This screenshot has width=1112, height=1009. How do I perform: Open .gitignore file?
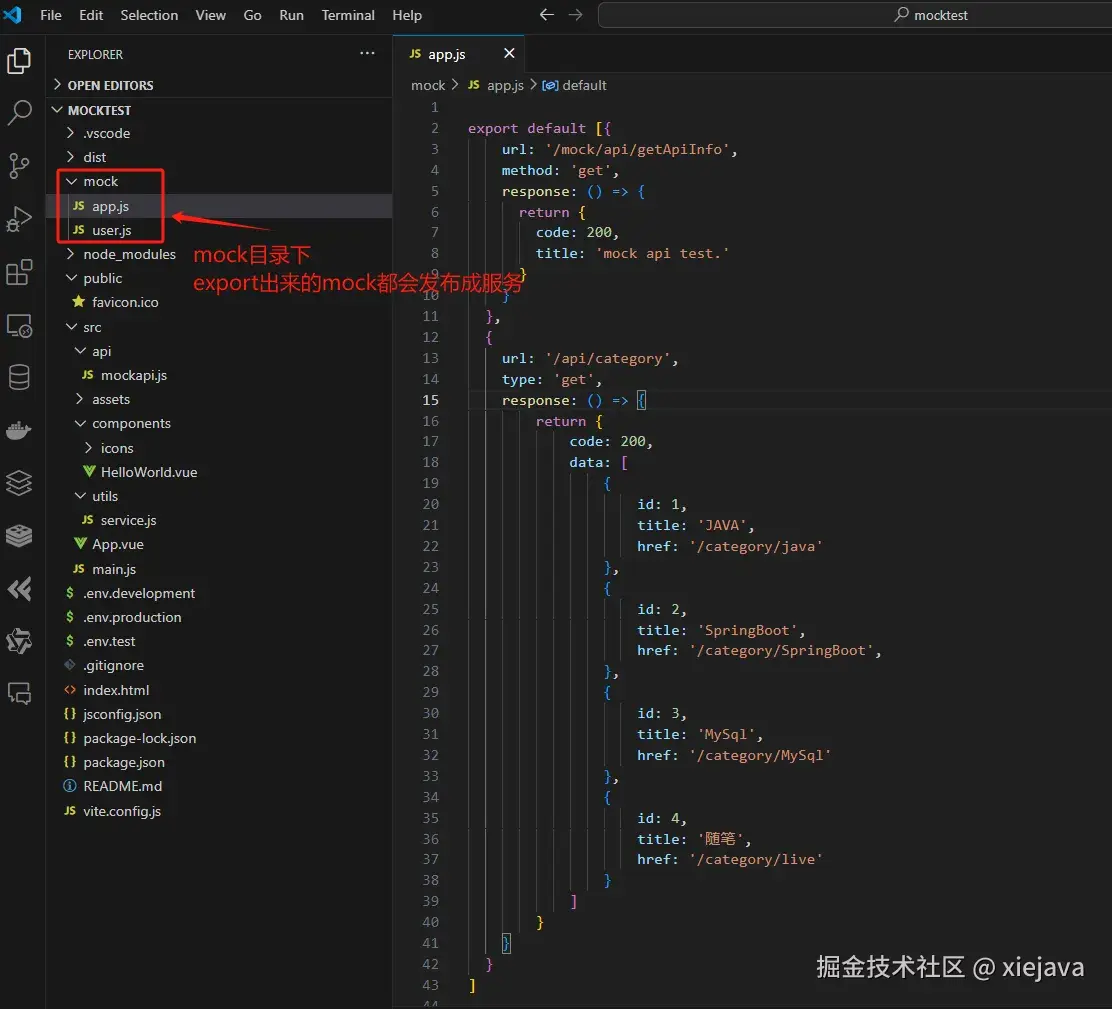(x=219, y=666)
